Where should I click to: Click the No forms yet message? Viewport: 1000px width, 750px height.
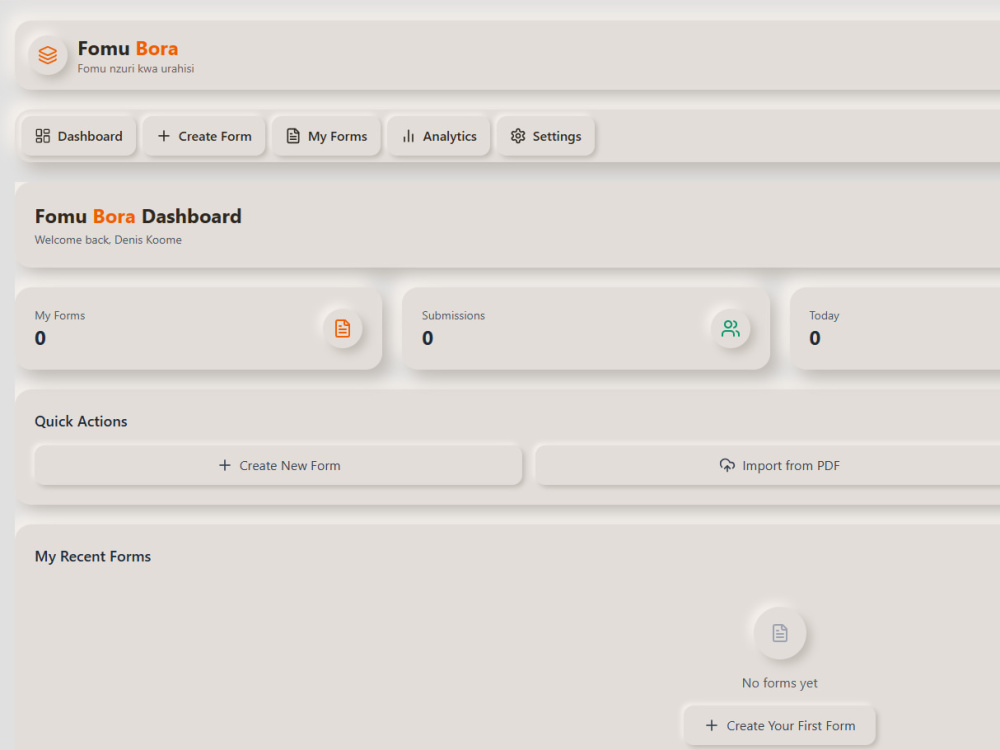pos(779,683)
